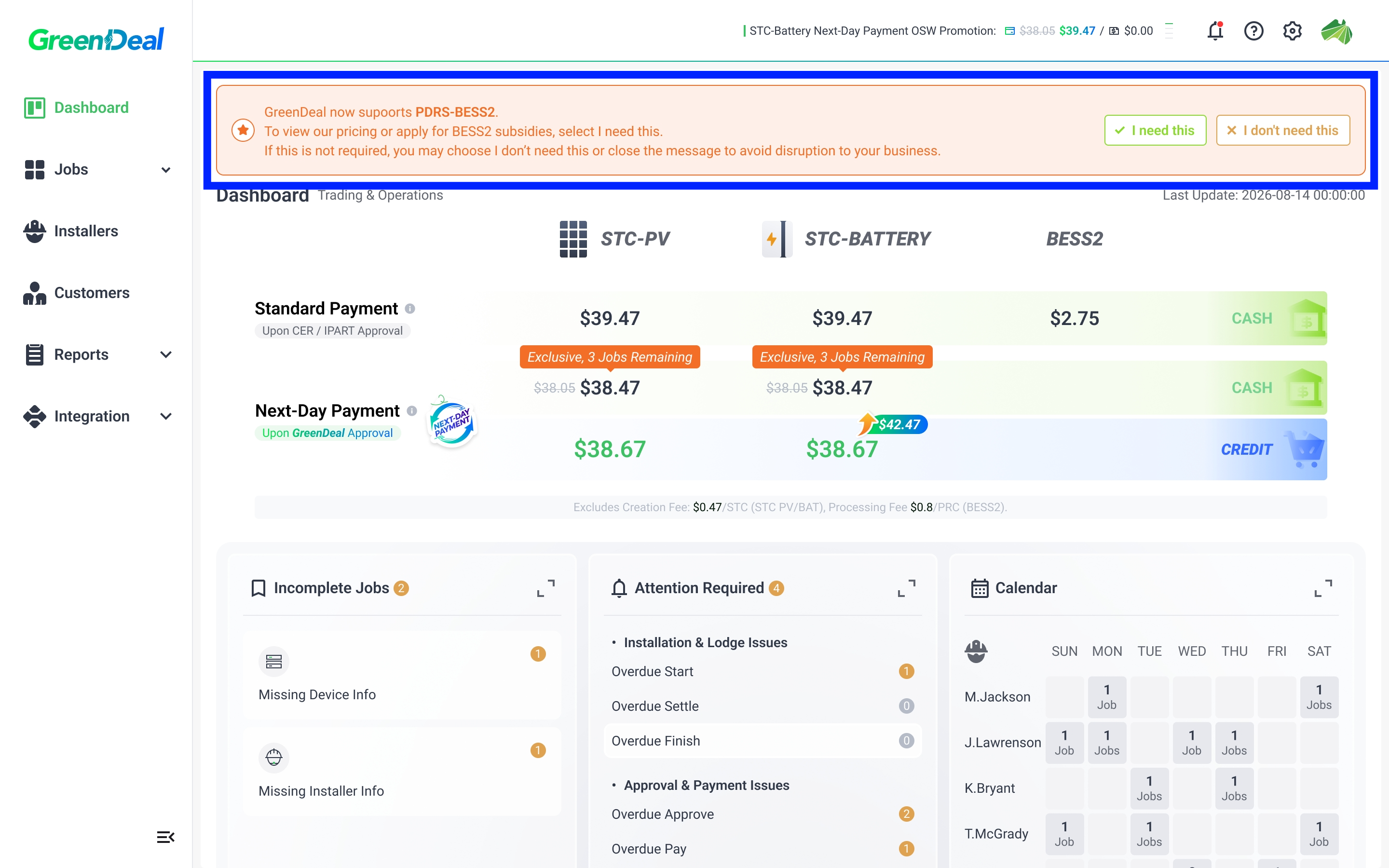The image size is (1389, 868).
Task: Expand the Attention Required panel
Action: [906, 588]
